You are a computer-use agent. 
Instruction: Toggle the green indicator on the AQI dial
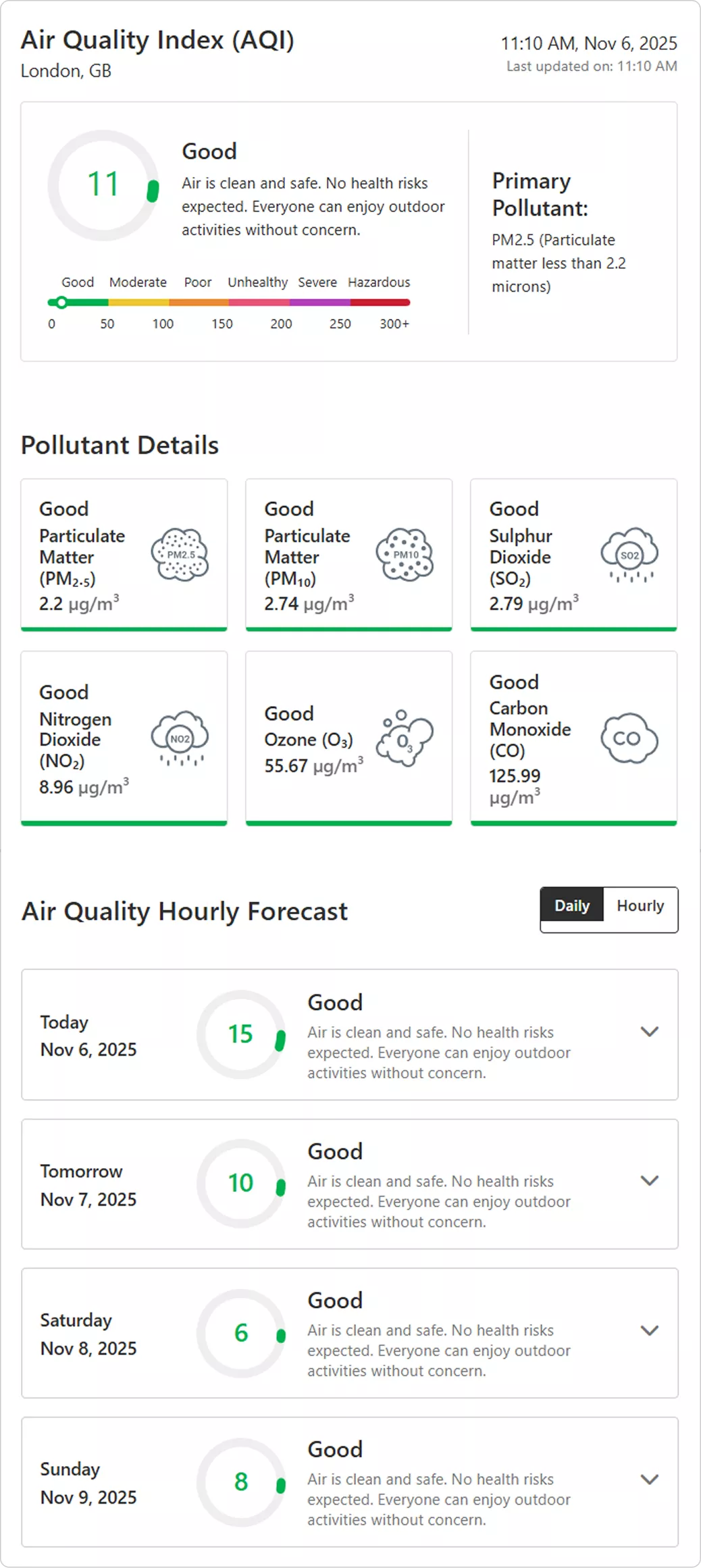point(154,191)
